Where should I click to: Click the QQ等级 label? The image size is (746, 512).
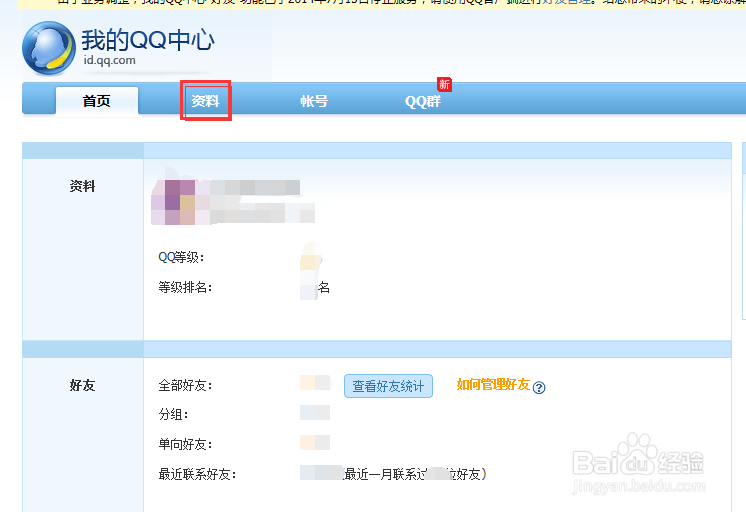click(x=181, y=257)
